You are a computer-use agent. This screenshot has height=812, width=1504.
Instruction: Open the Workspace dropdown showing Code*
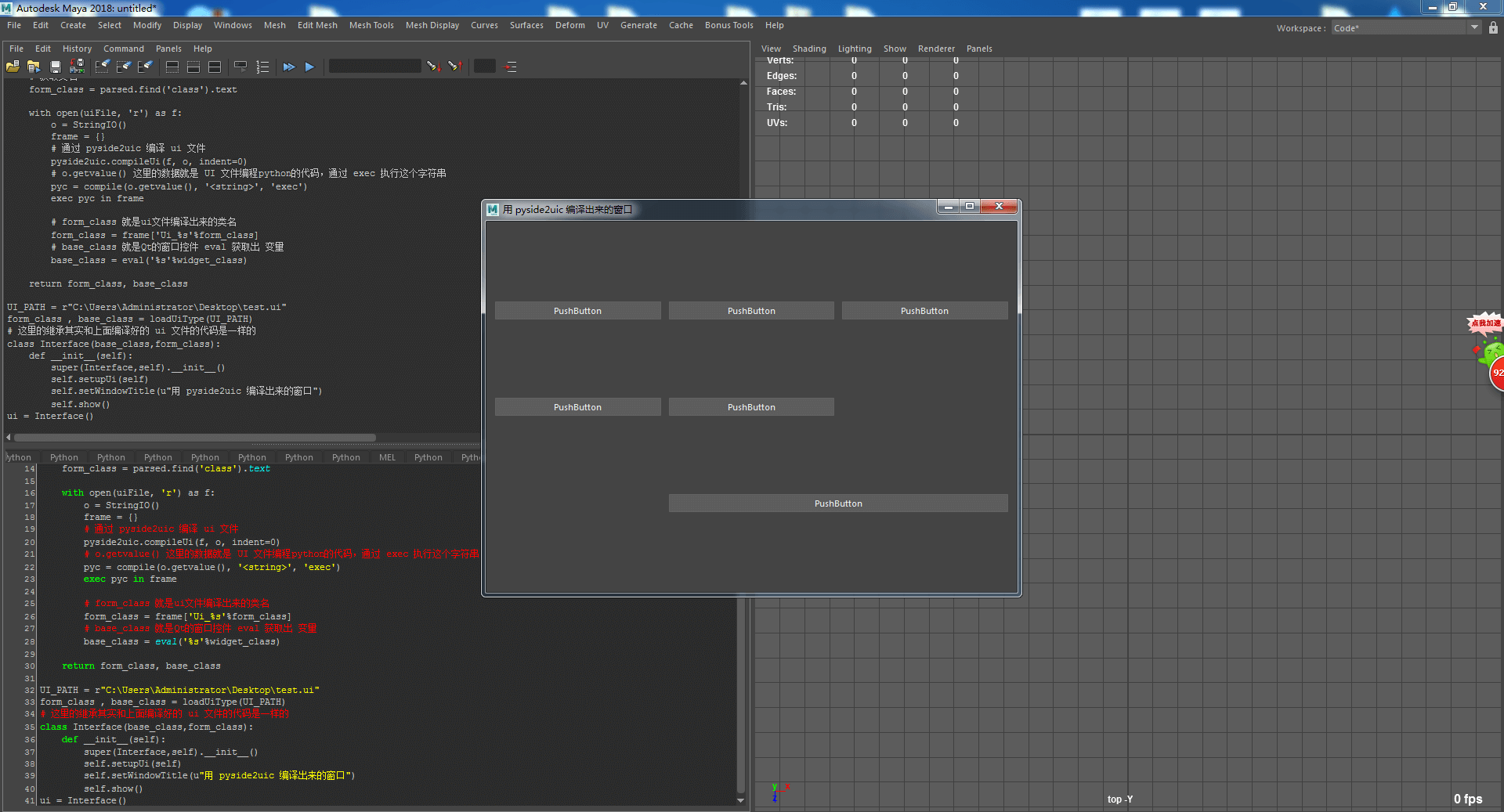point(1406,27)
